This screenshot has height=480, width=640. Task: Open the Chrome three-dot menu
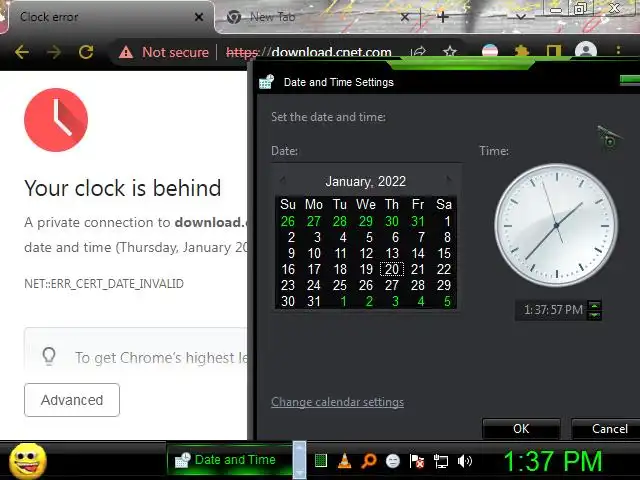click(618, 51)
